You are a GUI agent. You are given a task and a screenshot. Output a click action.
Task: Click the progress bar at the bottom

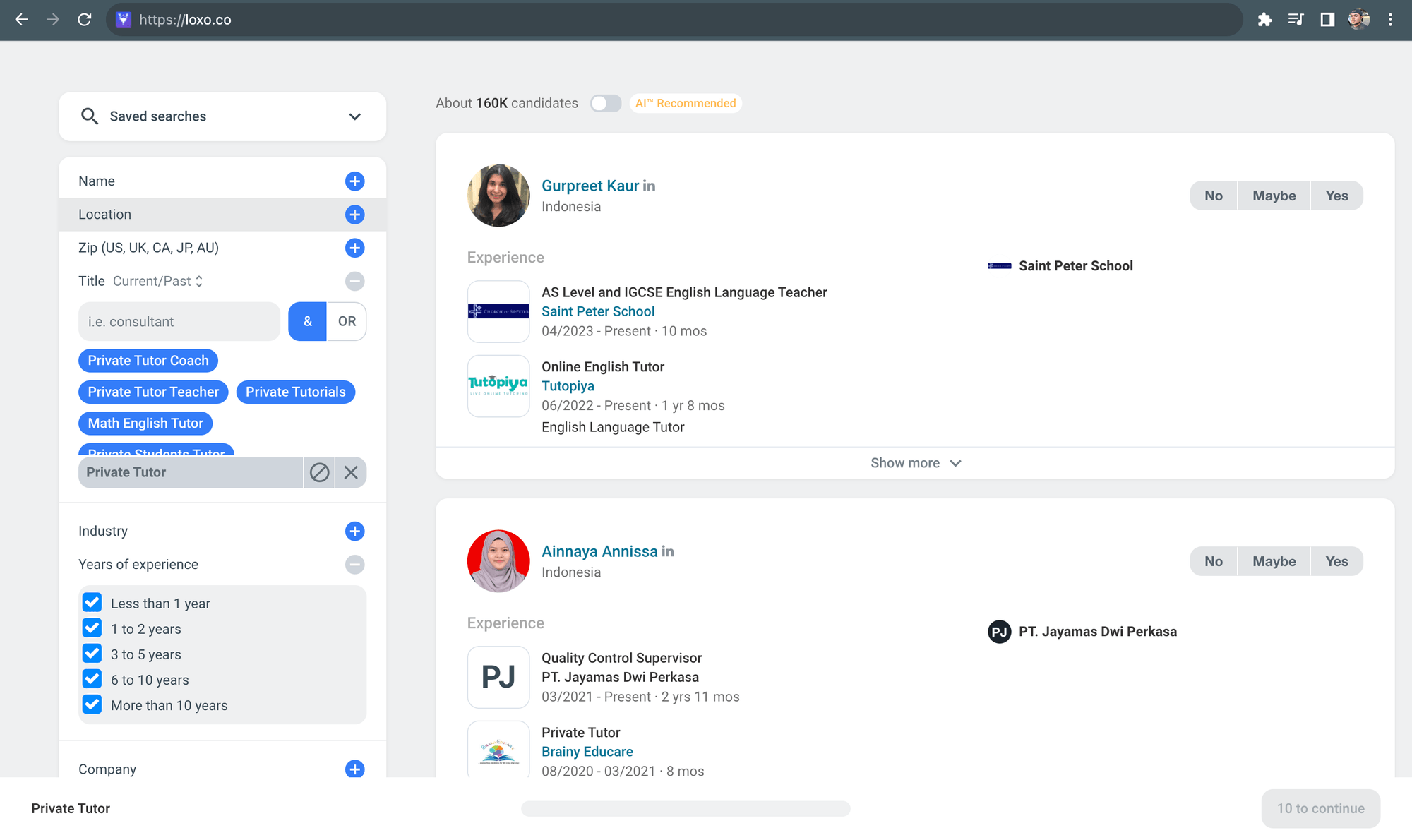(x=686, y=810)
